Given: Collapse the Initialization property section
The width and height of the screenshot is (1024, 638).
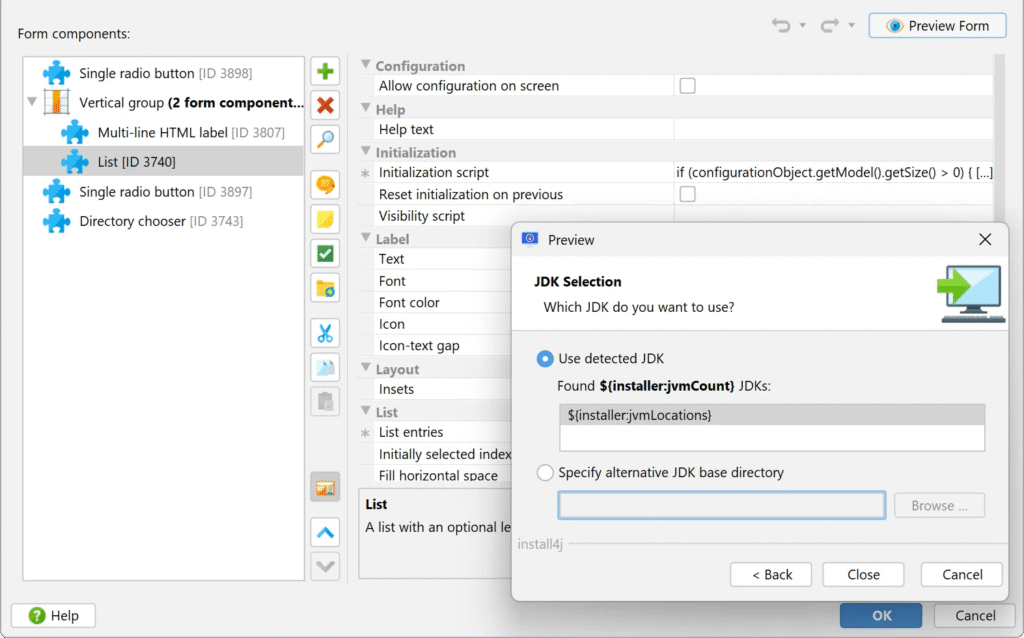Looking at the screenshot, I should click(366, 152).
